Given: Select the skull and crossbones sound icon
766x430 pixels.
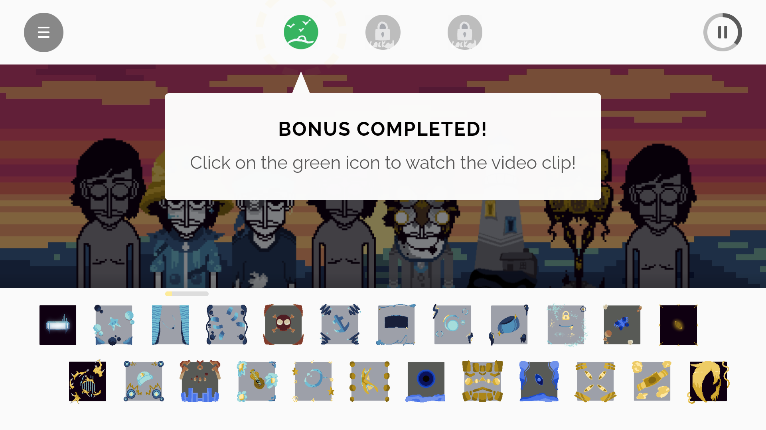Looking at the screenshot, I should pos(283,325).
